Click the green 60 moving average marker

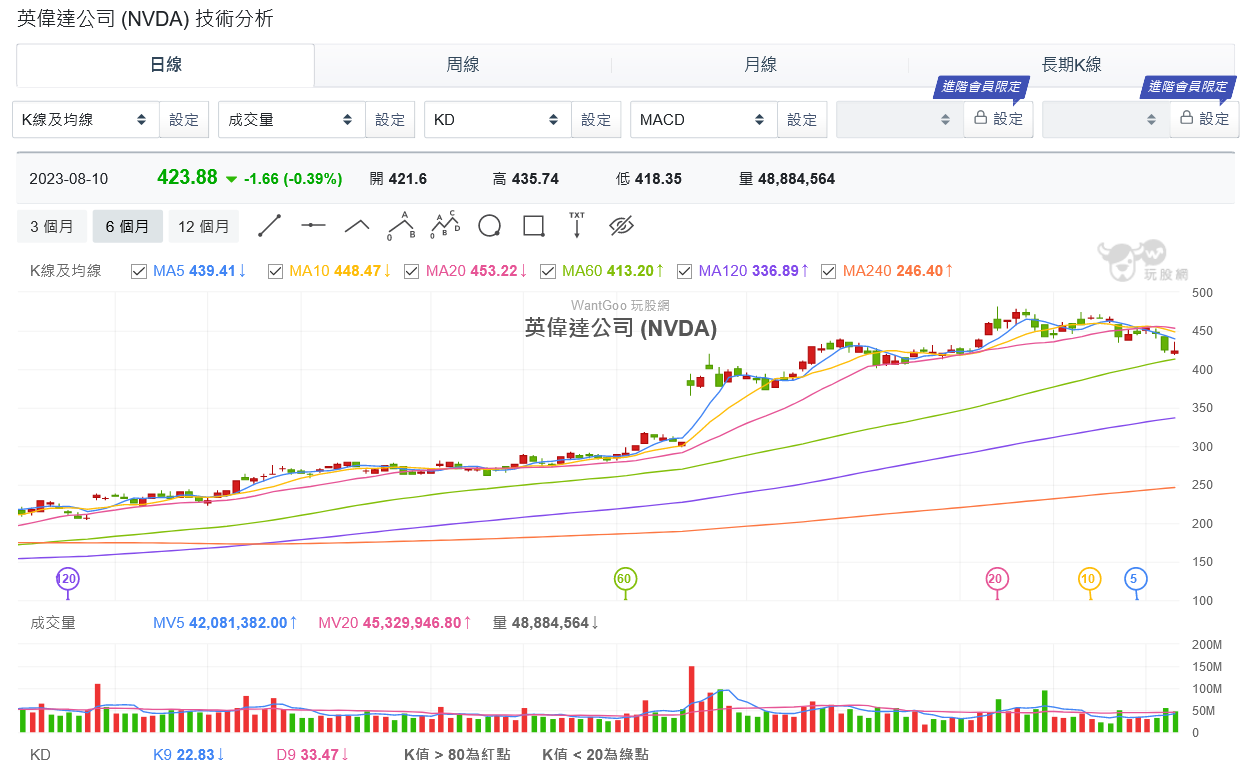[625, 578]
